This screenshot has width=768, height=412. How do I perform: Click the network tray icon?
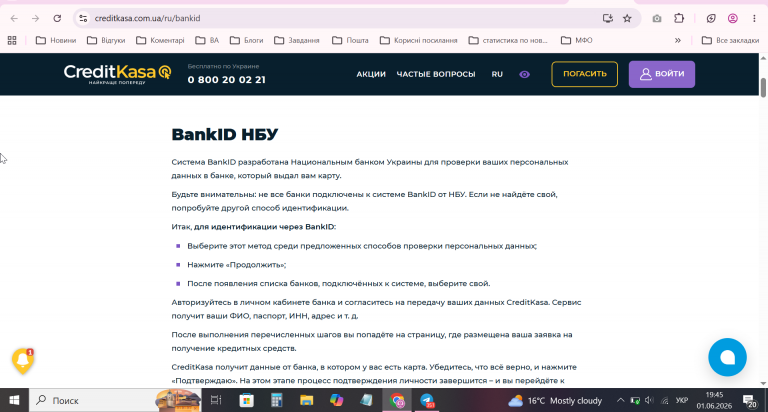(665, 400)
